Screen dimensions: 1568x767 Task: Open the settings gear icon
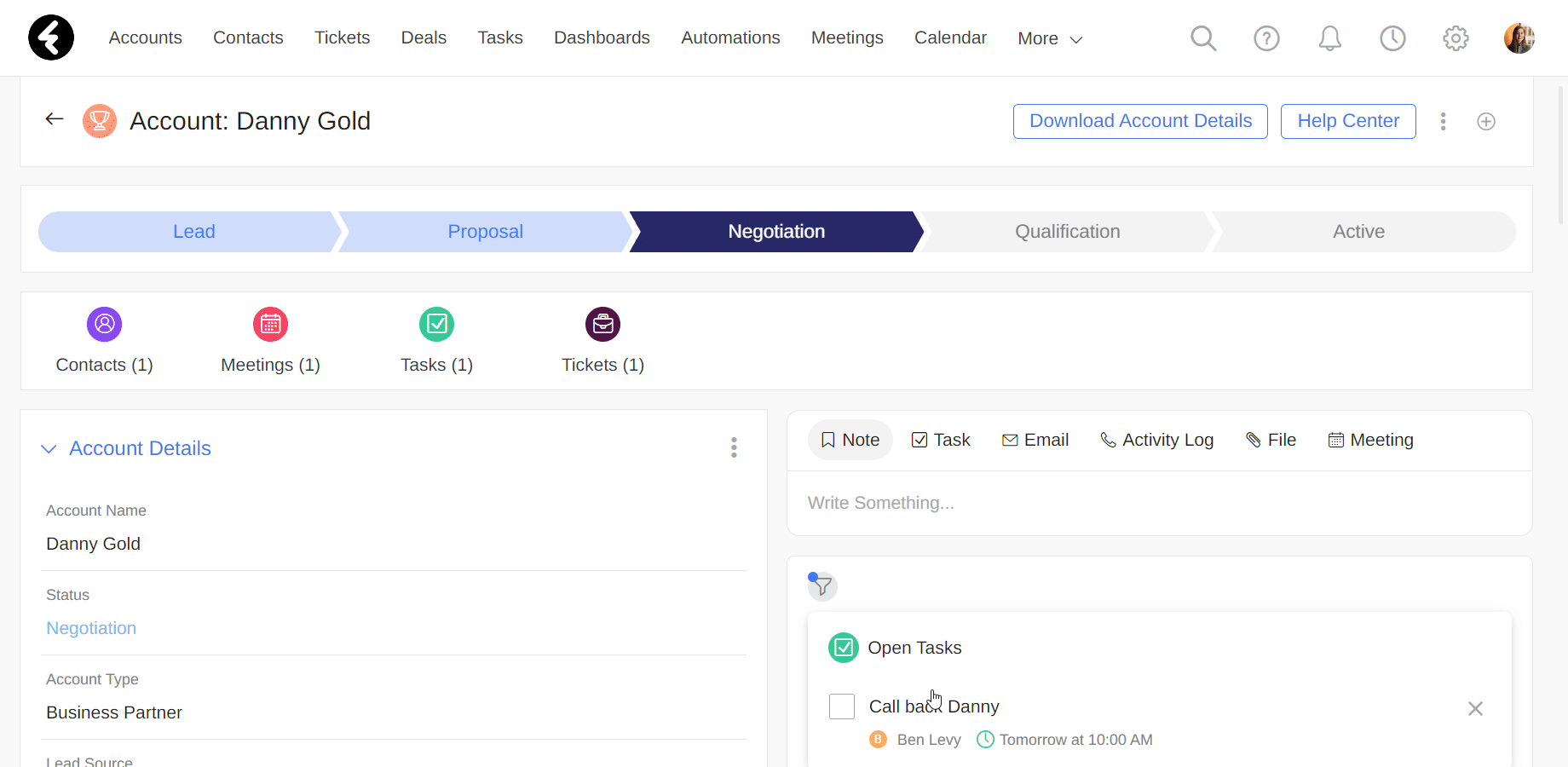1456,38
